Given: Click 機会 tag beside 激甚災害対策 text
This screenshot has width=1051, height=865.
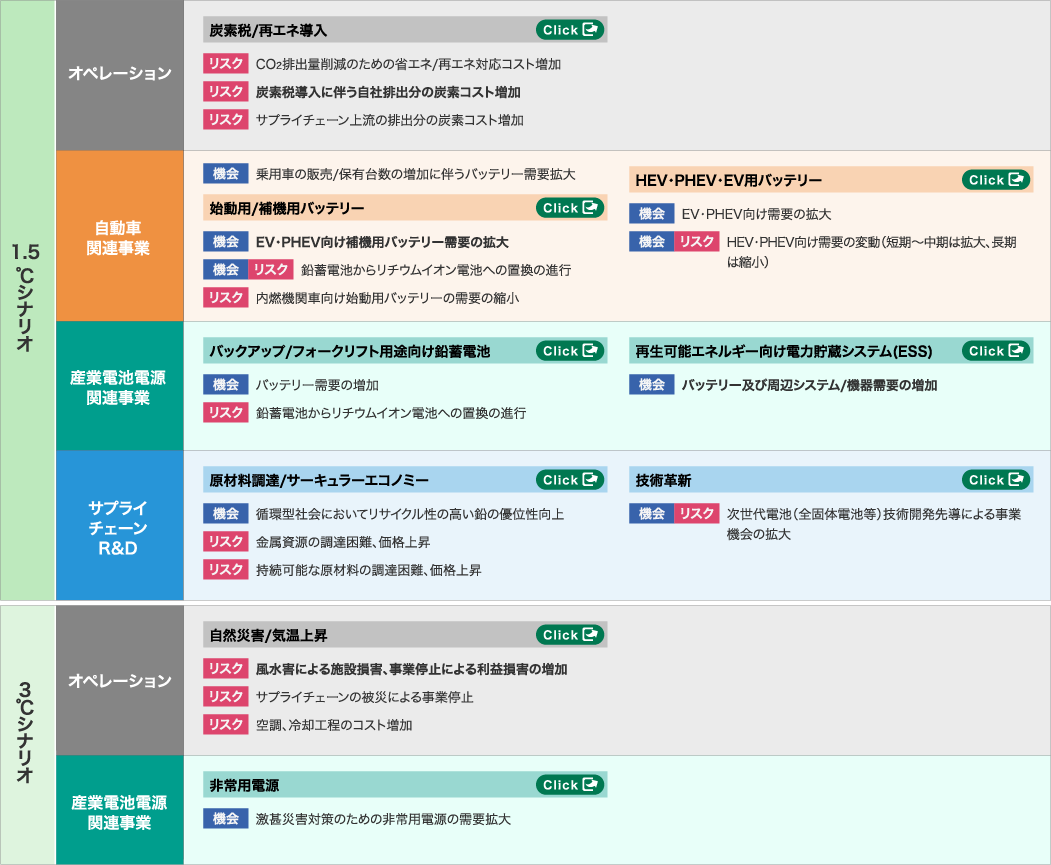Looking at the screenshot, I should [226, 819].
